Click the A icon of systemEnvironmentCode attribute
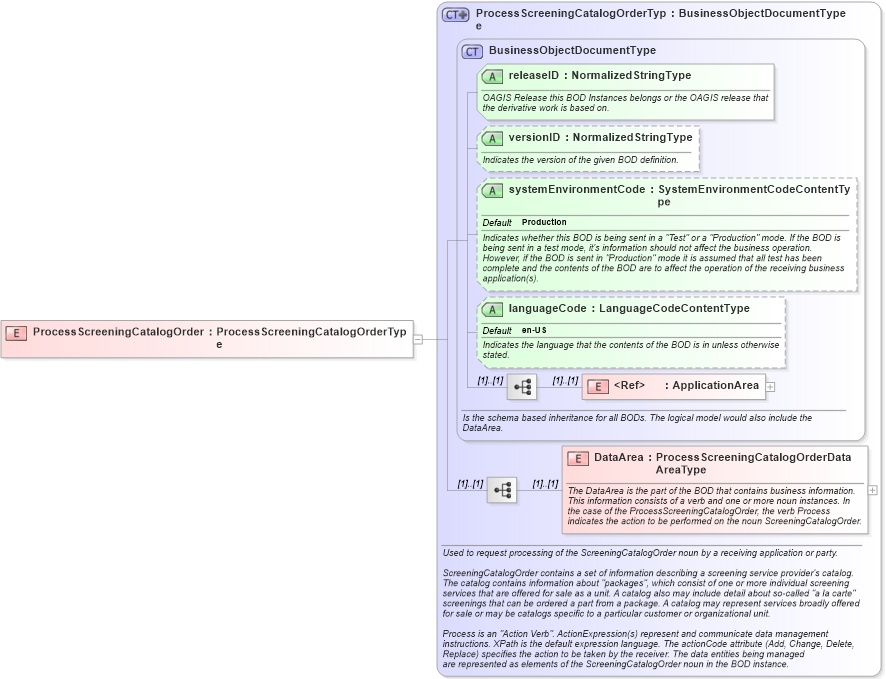Screen dimensions: 886x679 [492, 189]
